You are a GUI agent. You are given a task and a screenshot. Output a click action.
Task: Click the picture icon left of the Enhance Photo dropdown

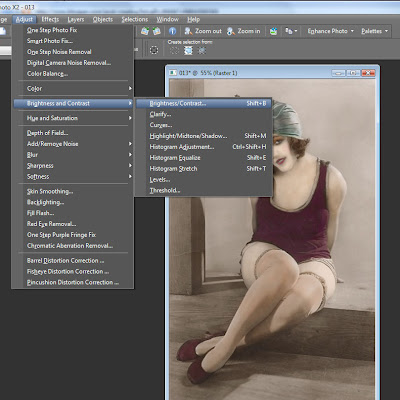tap(273, 31)
